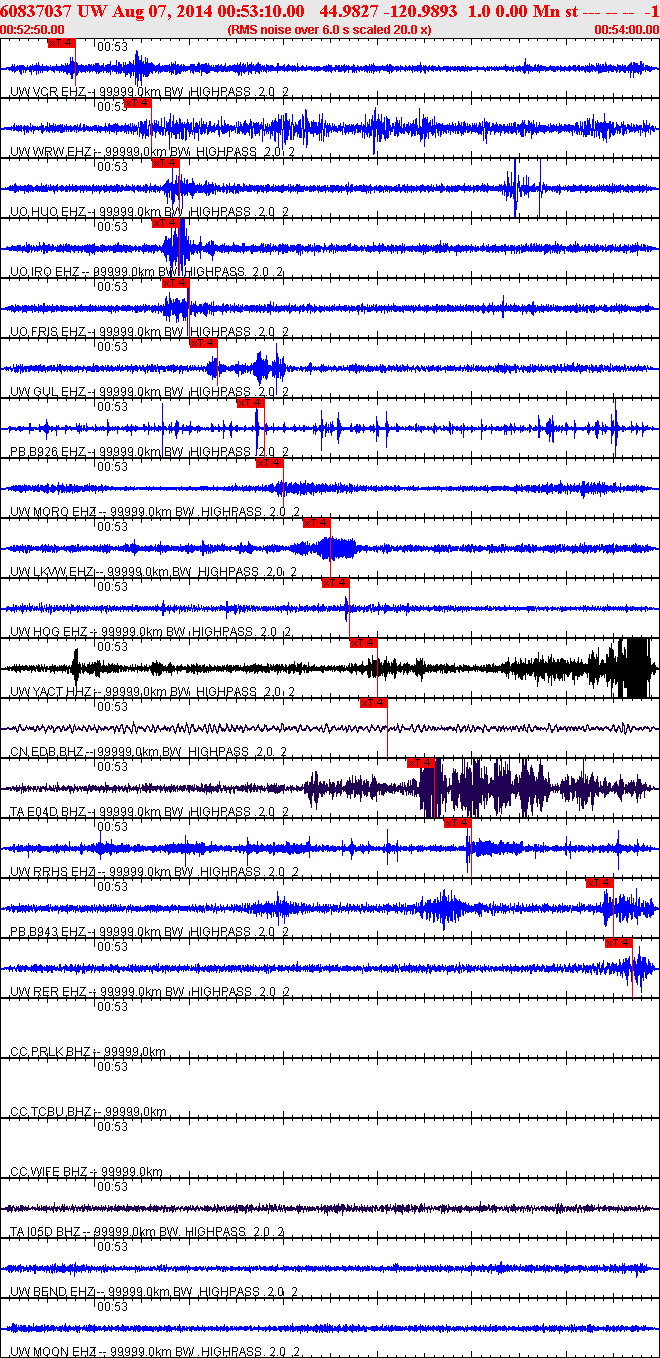Select the UW GUL EHZ station label
Viewport: 660px width, 1358px height.
150,391
